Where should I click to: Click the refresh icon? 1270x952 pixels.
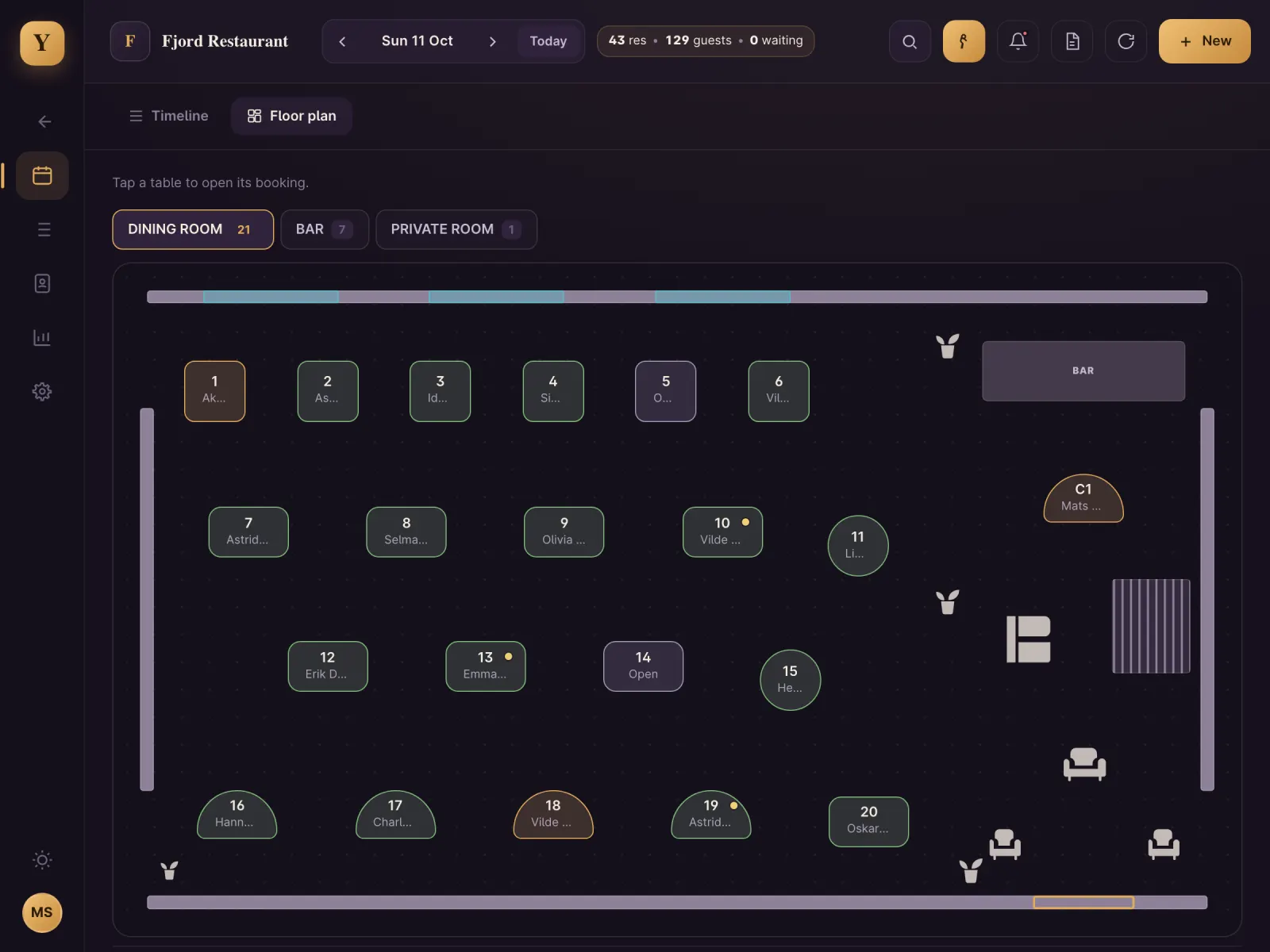1126,41
